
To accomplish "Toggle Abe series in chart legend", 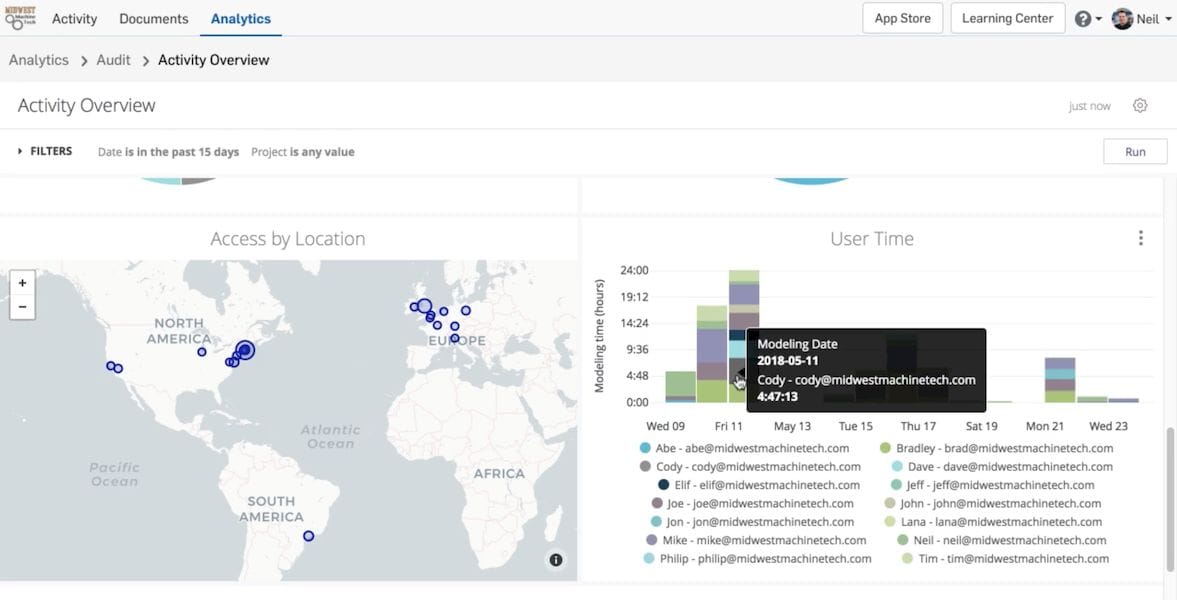I will pos(745,448).
